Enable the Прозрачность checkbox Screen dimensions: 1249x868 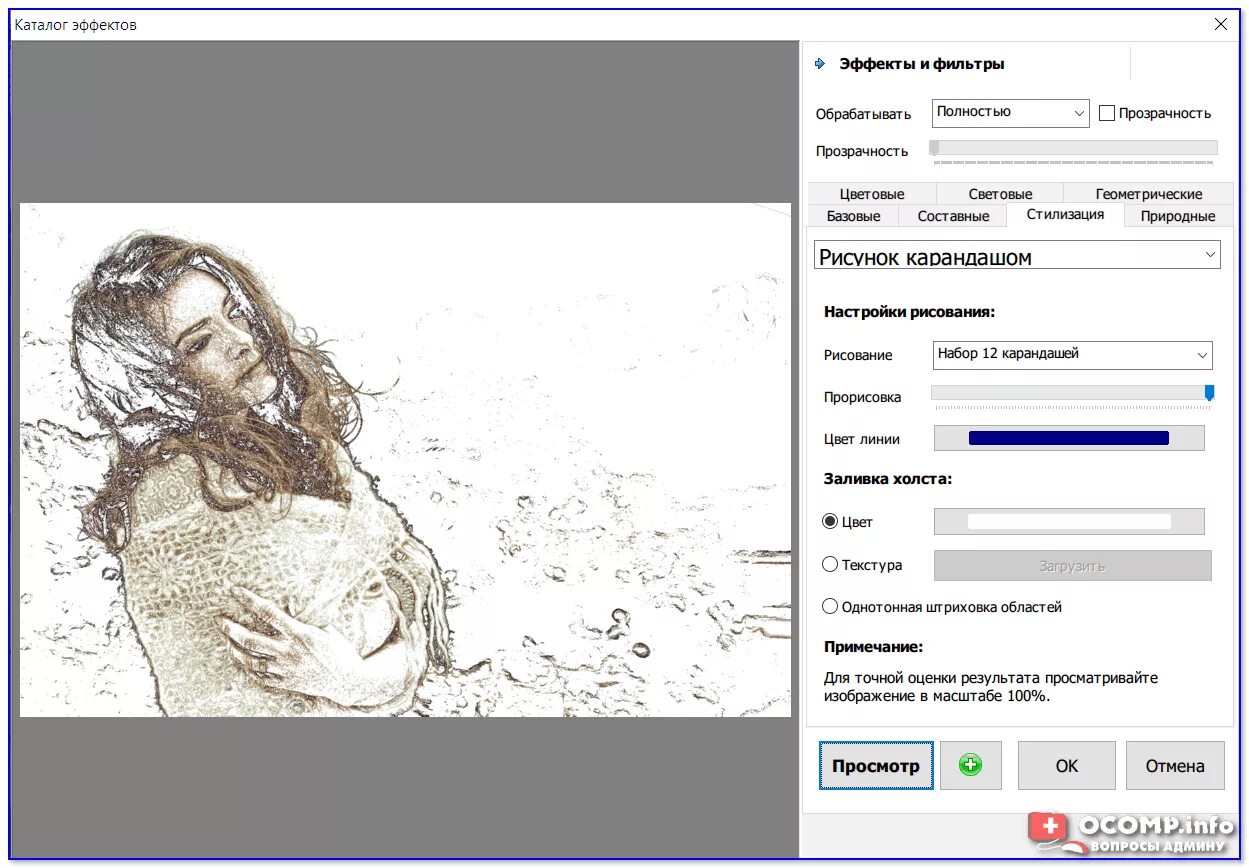click(1107, 113)
